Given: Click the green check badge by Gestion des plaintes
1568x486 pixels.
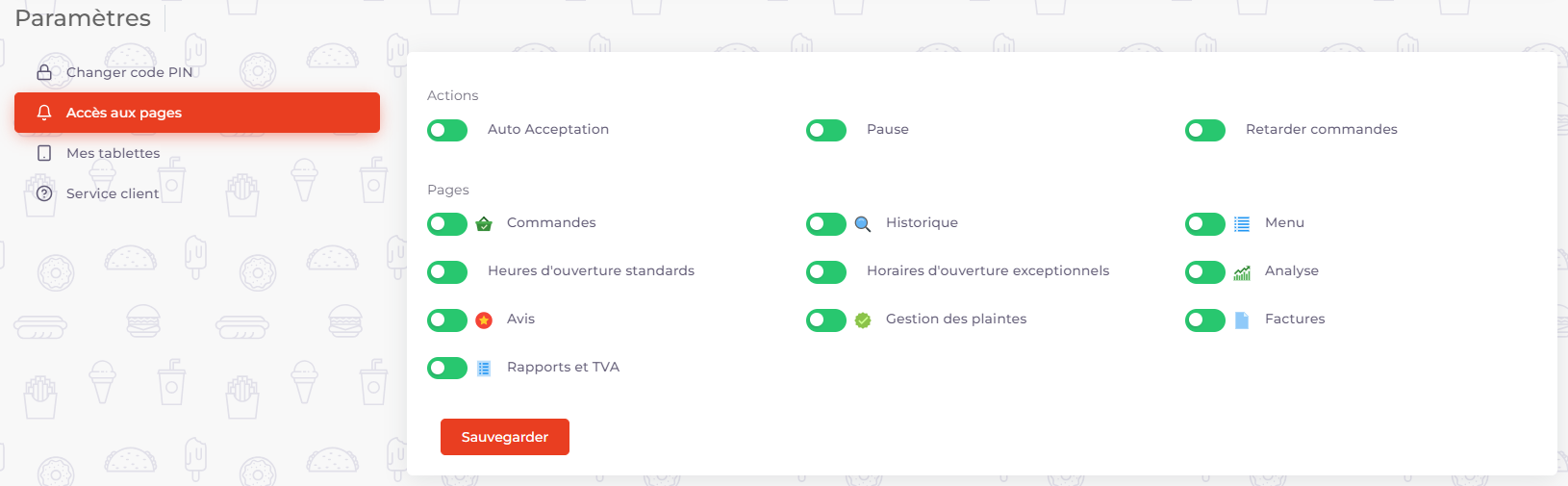Looking at the screenshot, I should point(863,320).
